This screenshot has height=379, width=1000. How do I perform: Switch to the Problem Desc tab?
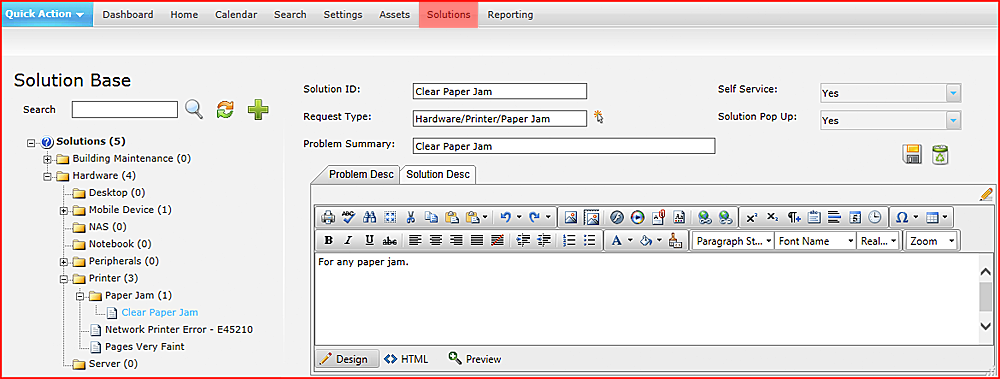pos(363,174)
